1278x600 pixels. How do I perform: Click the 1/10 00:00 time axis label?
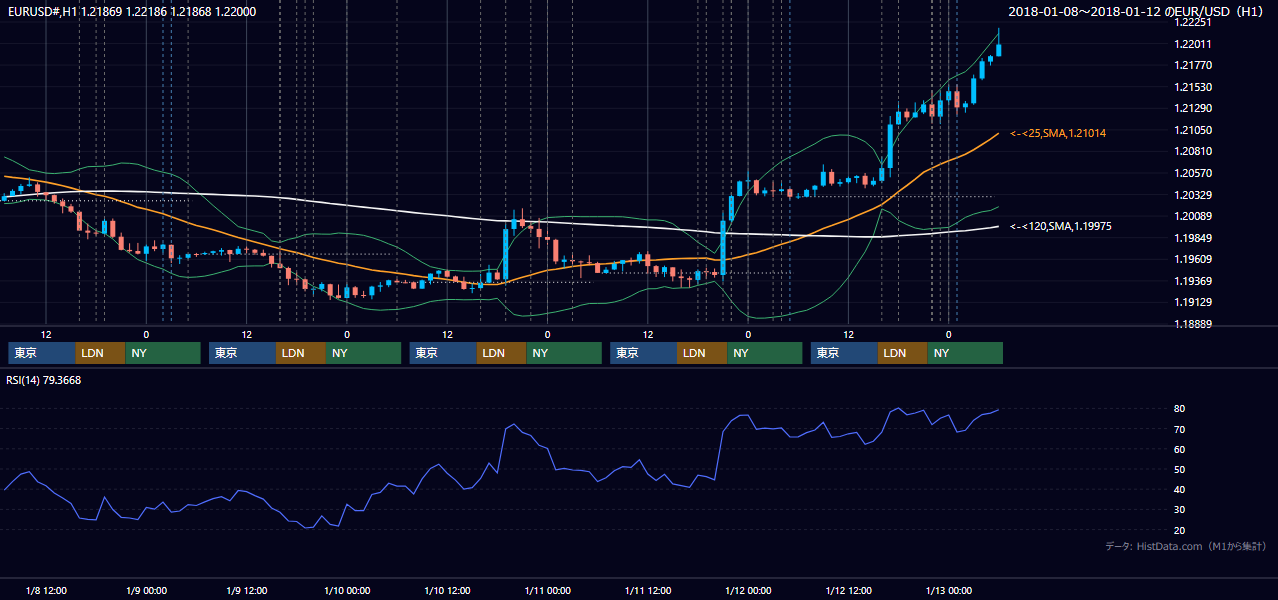pyautogui.click(x=346, y=591)
